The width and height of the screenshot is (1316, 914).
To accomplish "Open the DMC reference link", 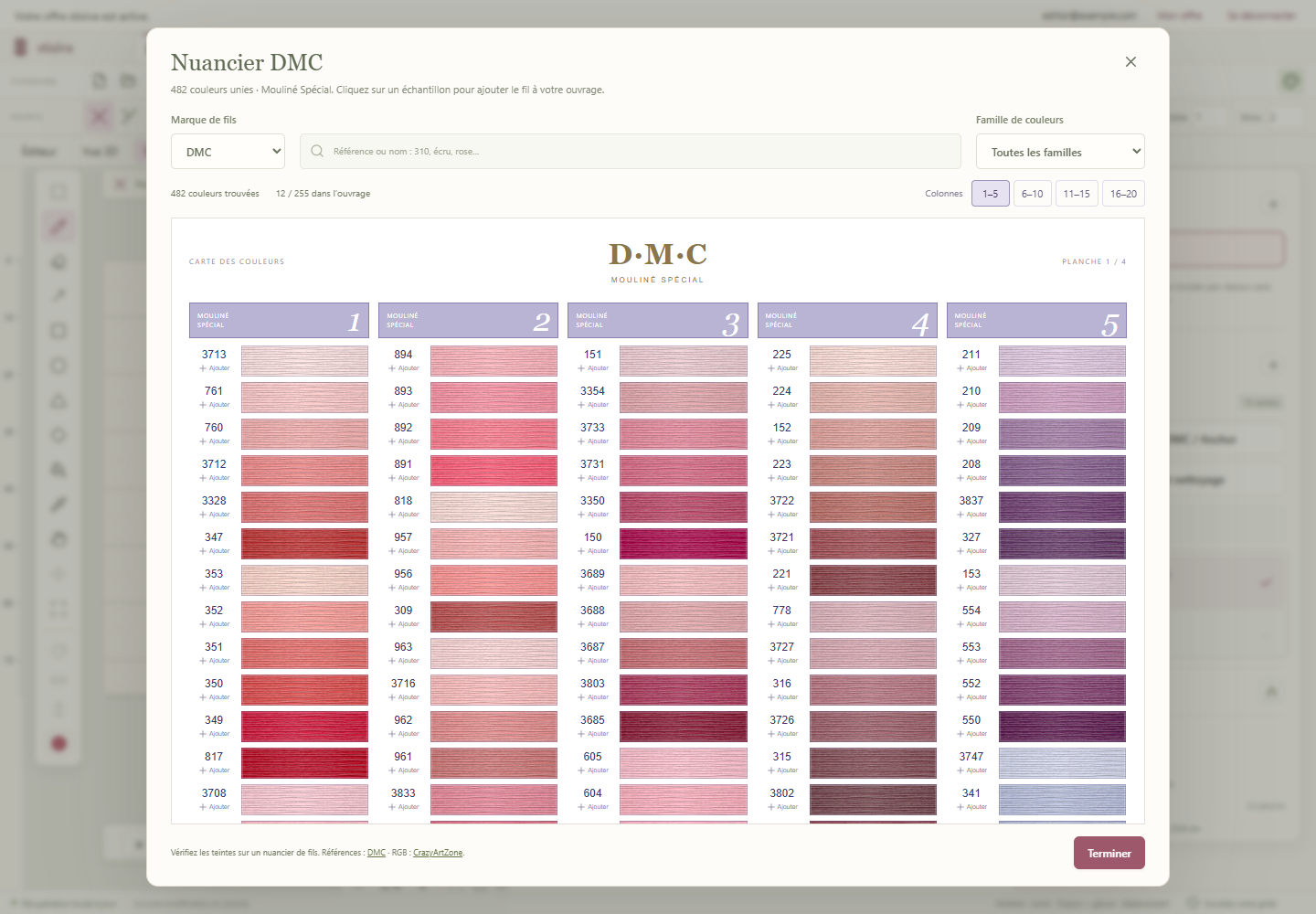I will [x=377, y=853].
